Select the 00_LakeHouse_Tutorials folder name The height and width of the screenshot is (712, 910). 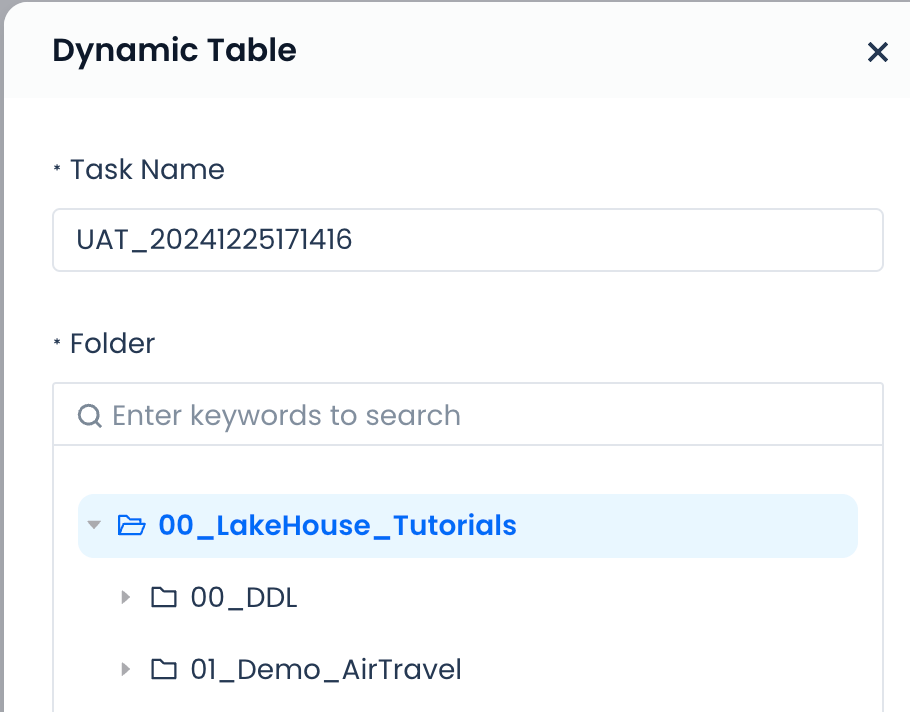tap(337, 525)
